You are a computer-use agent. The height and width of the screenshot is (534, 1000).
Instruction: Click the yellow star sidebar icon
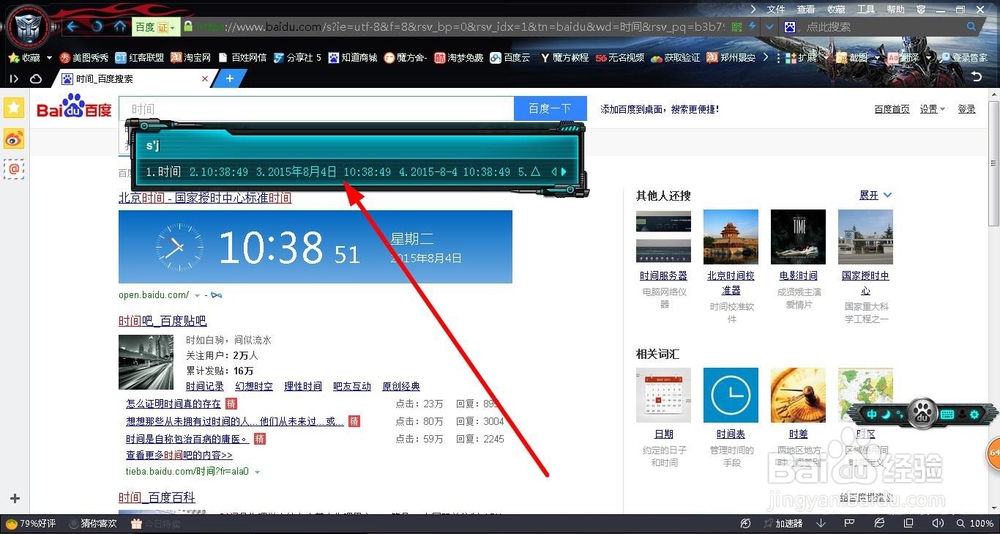click(x=14, y=107)
